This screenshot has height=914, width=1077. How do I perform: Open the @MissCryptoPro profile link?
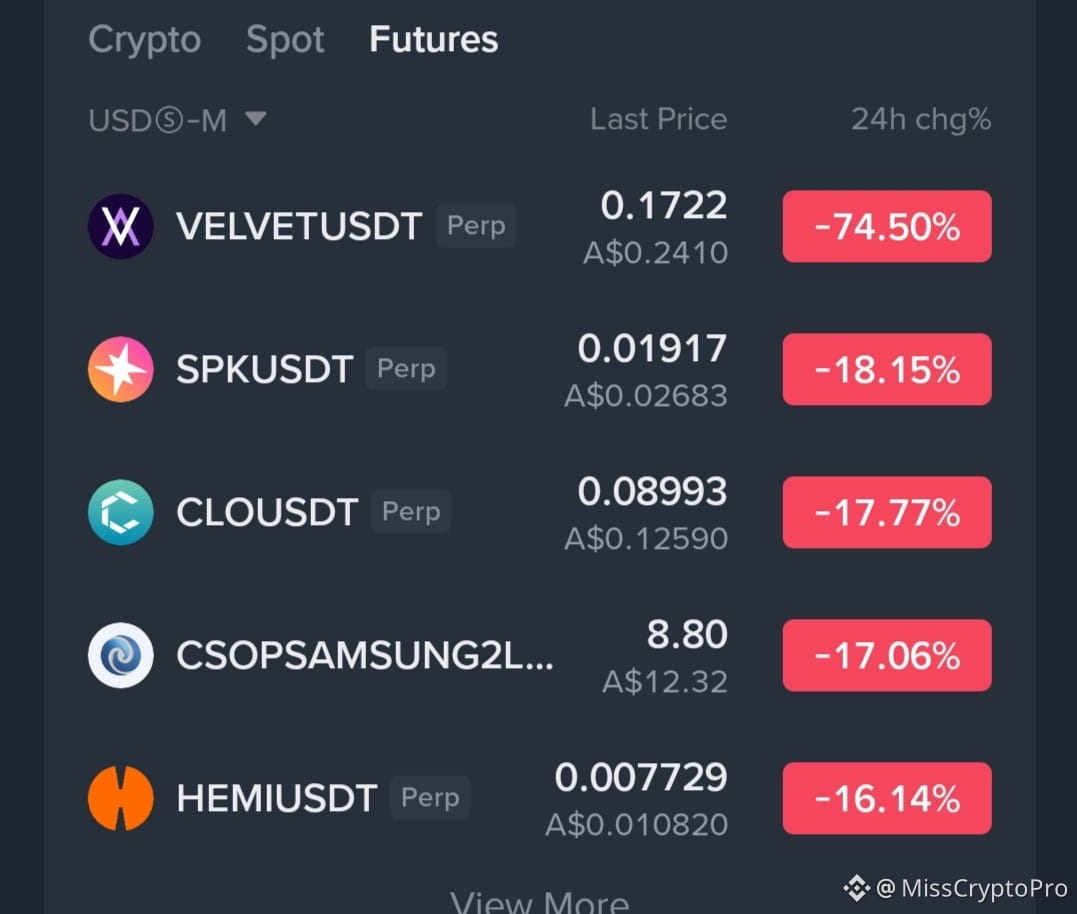tap(972, 888)
